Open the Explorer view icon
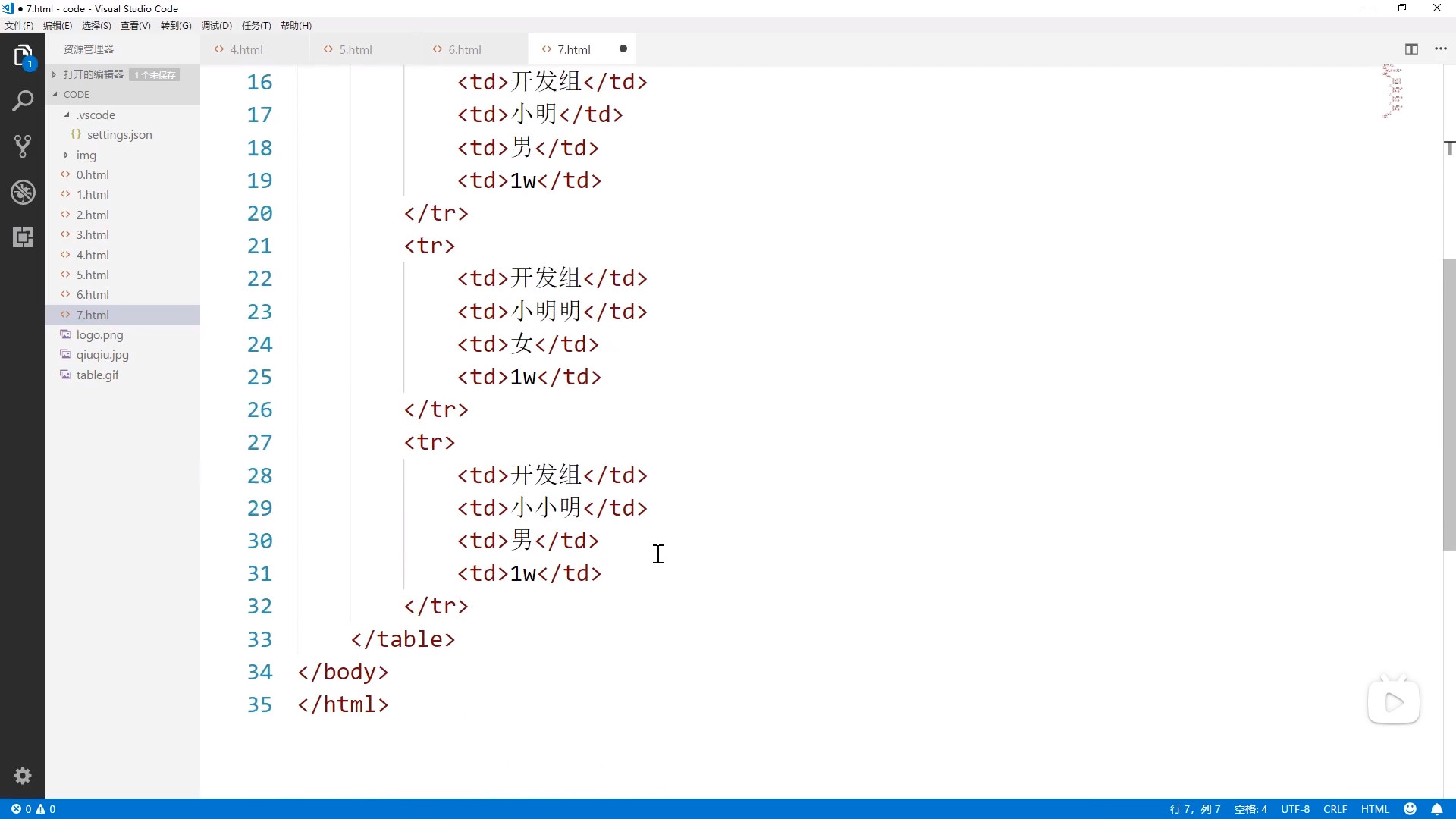 pos(23,55)
